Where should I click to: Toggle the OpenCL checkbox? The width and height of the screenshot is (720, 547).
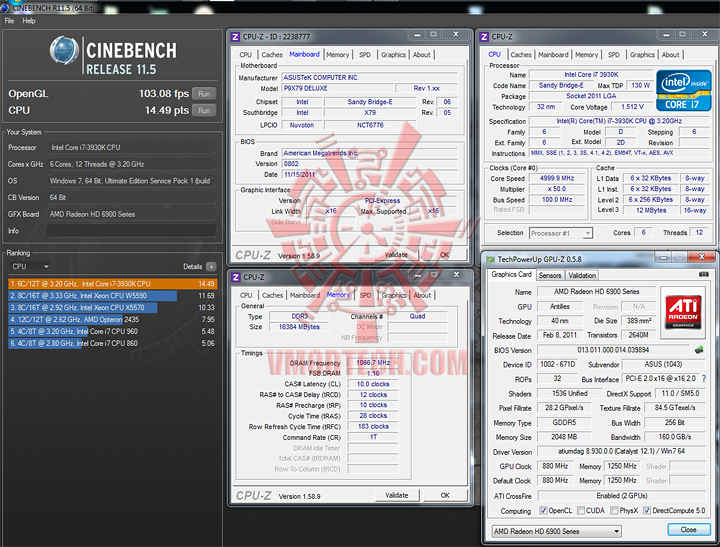[x=543, y=510]
